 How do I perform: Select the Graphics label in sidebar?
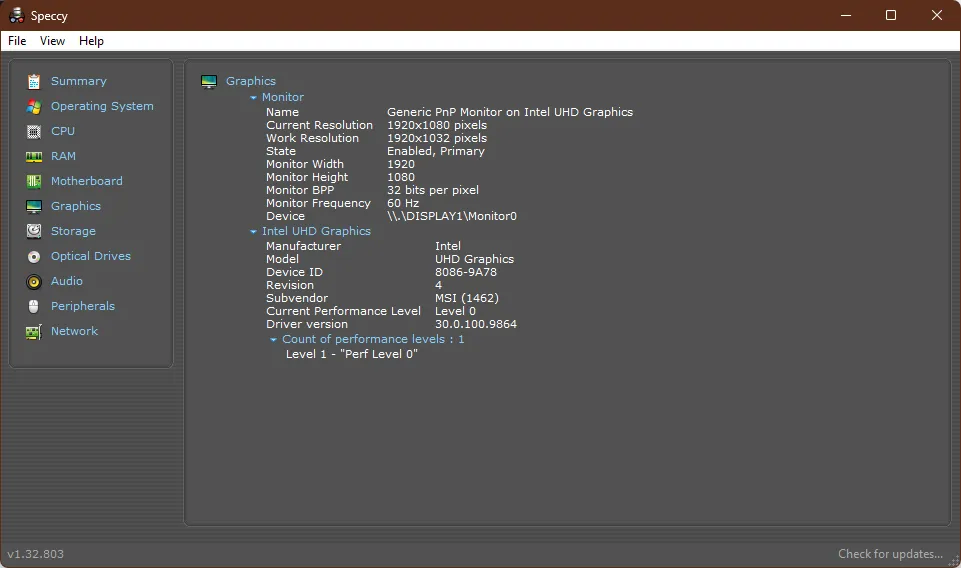point(76,206)
